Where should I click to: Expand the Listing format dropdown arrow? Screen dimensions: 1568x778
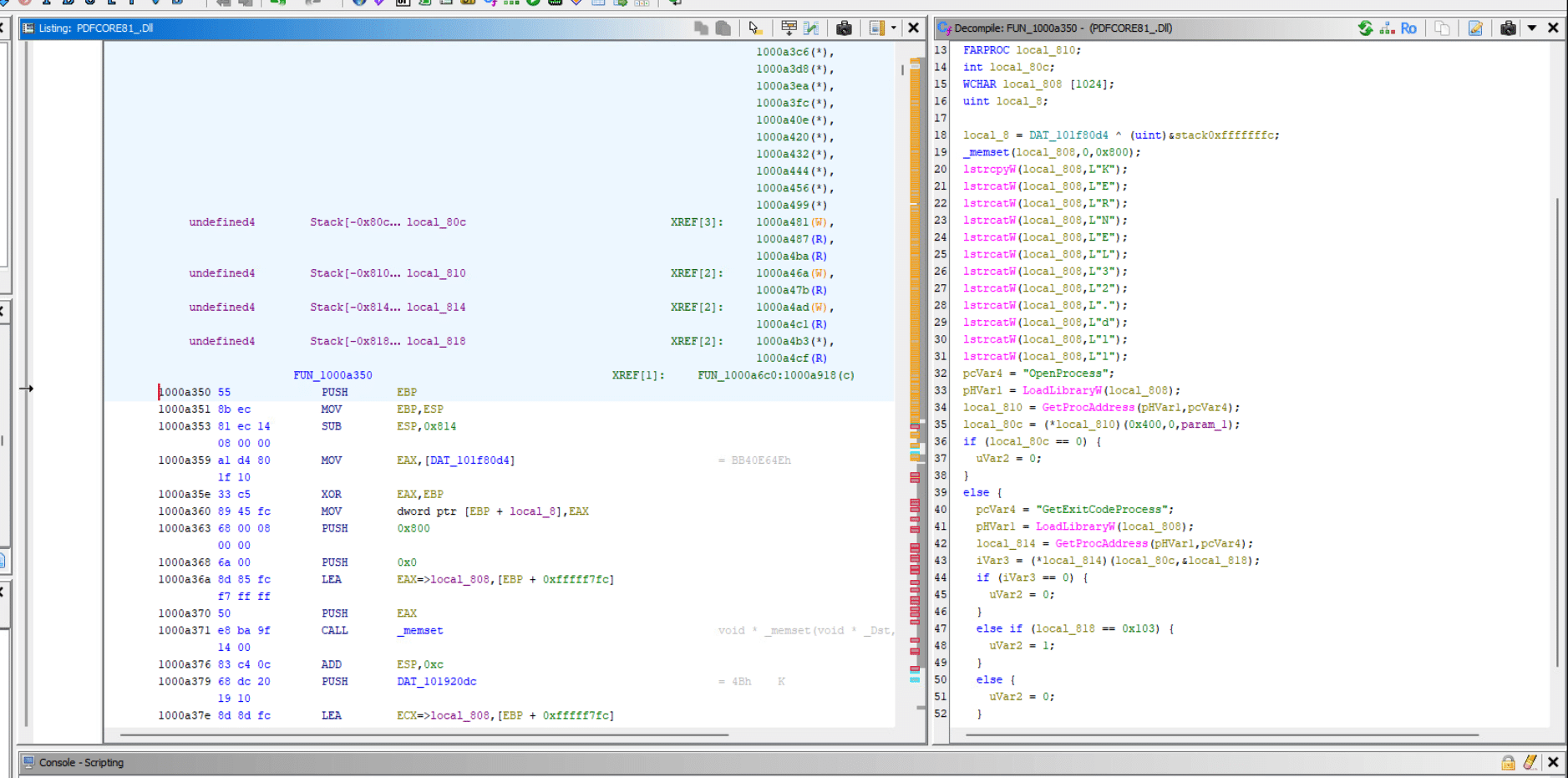pyautogui.click(x=893, y=28)
